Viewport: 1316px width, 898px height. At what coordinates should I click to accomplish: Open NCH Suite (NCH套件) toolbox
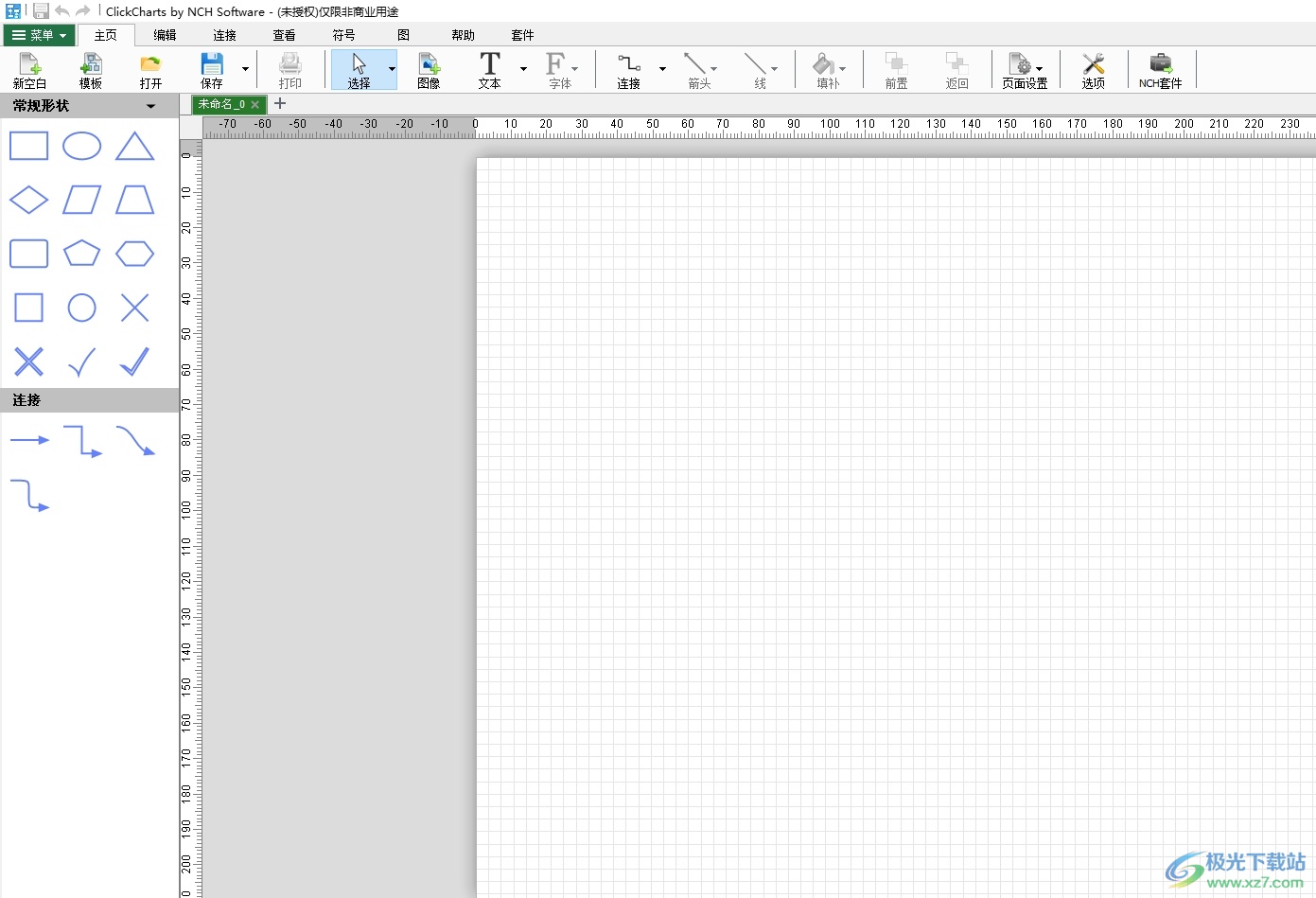(1161, 70)
